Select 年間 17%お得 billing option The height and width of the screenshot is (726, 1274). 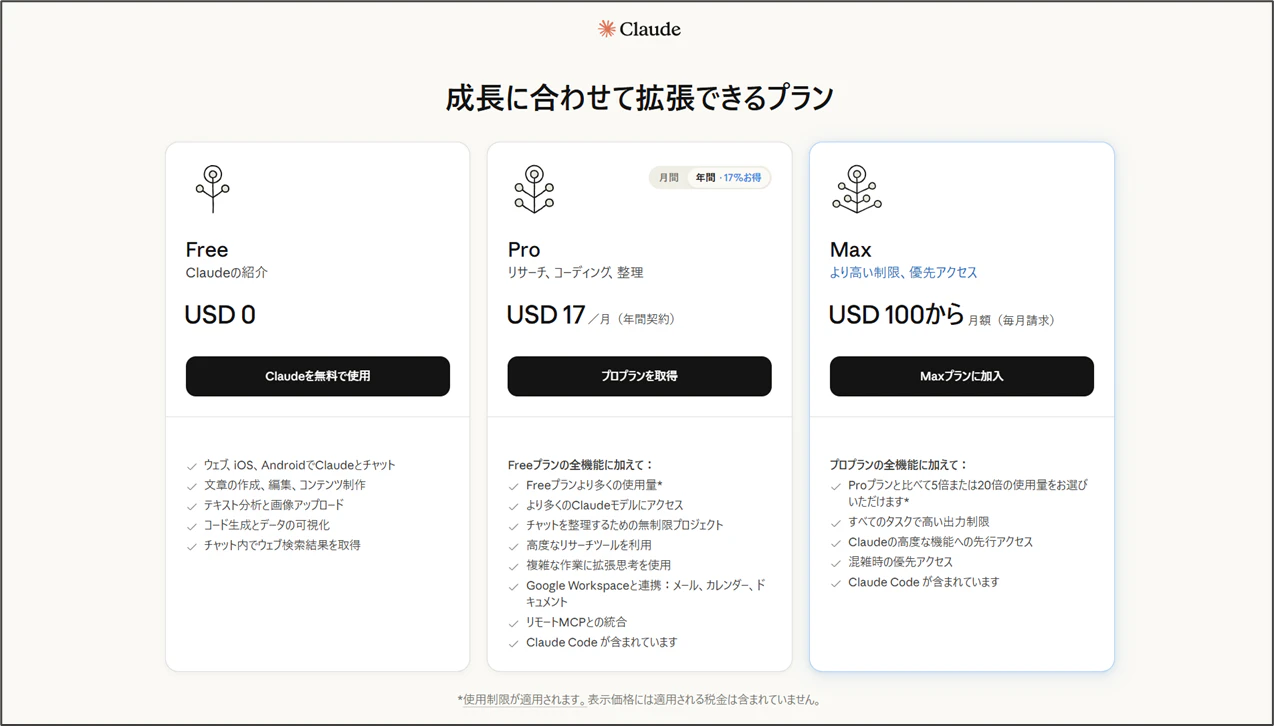[729, 178]
